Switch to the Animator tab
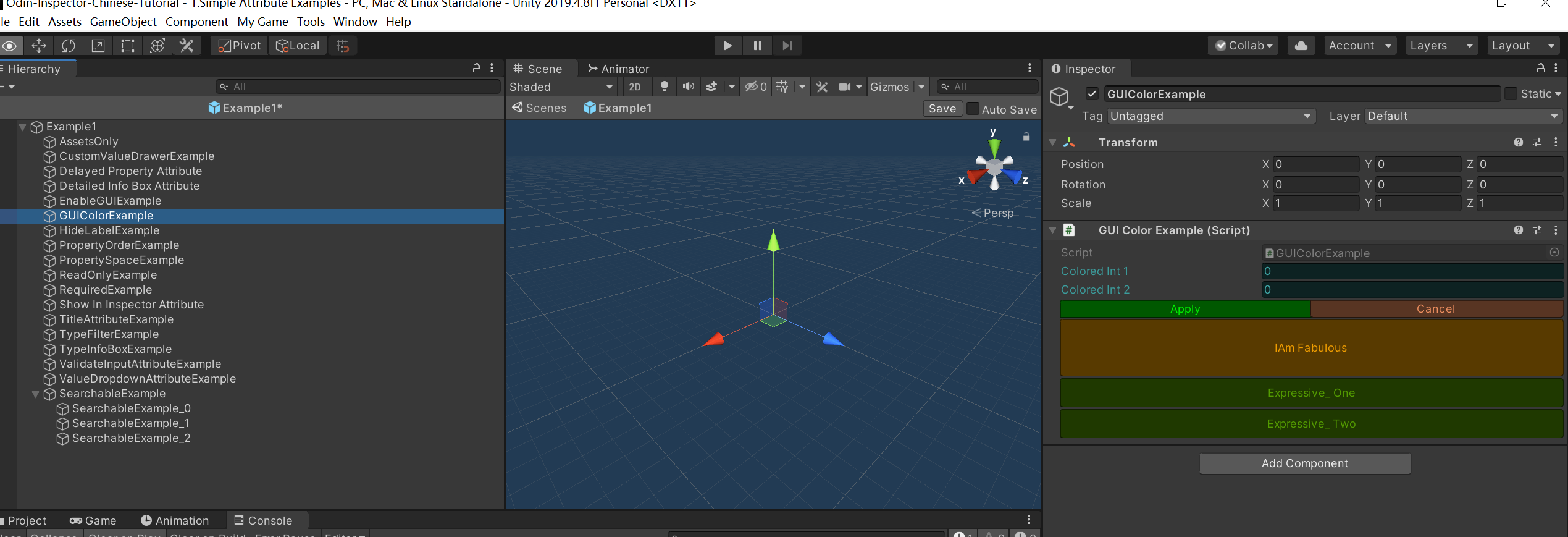 (618, 69)
